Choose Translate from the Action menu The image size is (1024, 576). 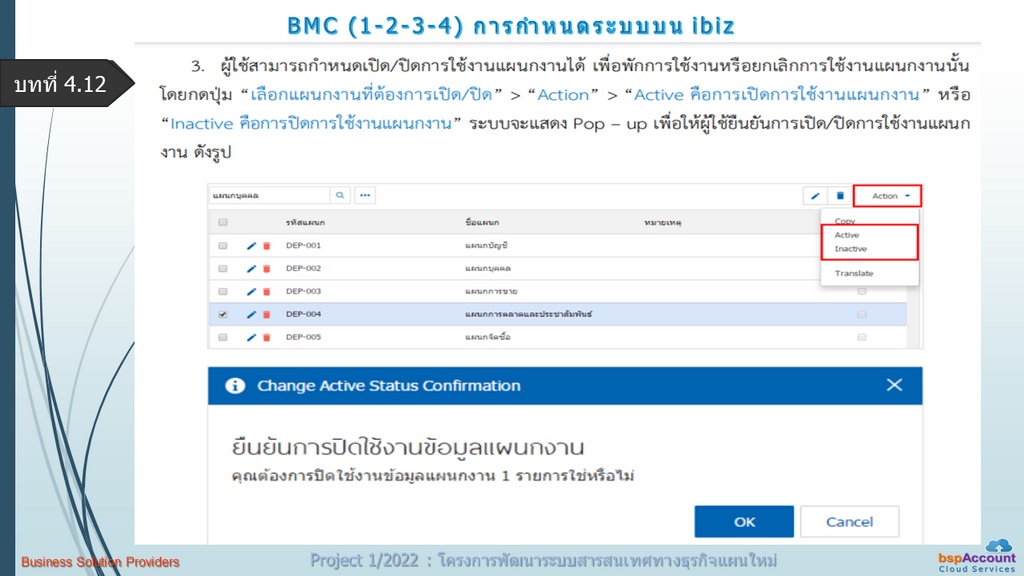854,274
